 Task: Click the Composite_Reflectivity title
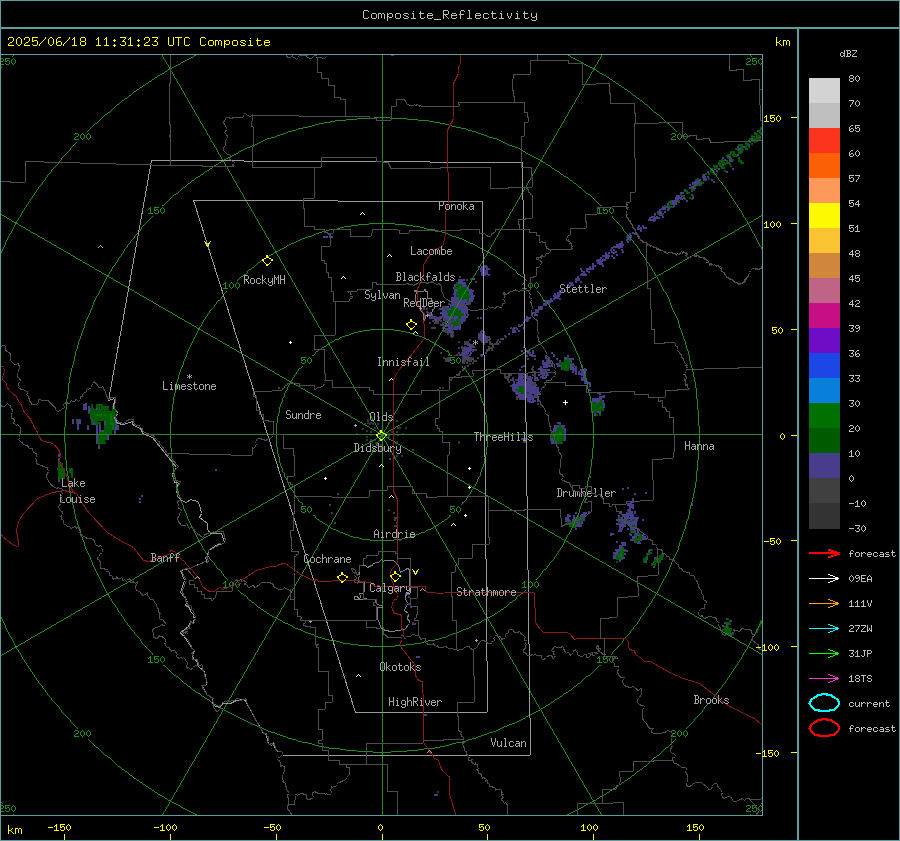[450, 15]
